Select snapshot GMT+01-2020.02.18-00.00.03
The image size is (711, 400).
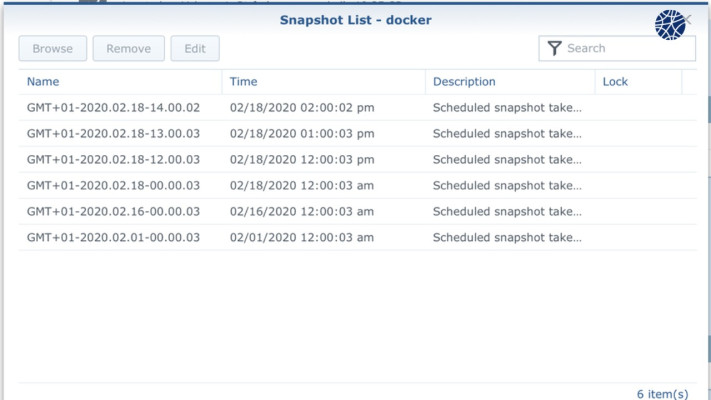coord(113,186)
